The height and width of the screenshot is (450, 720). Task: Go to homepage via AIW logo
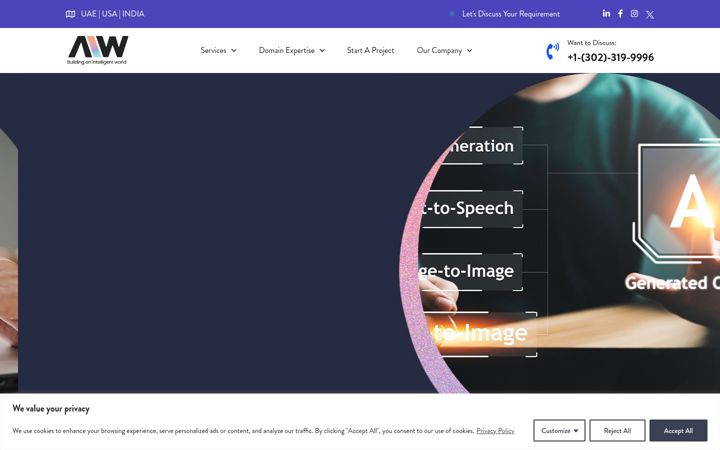click(98, 50)
